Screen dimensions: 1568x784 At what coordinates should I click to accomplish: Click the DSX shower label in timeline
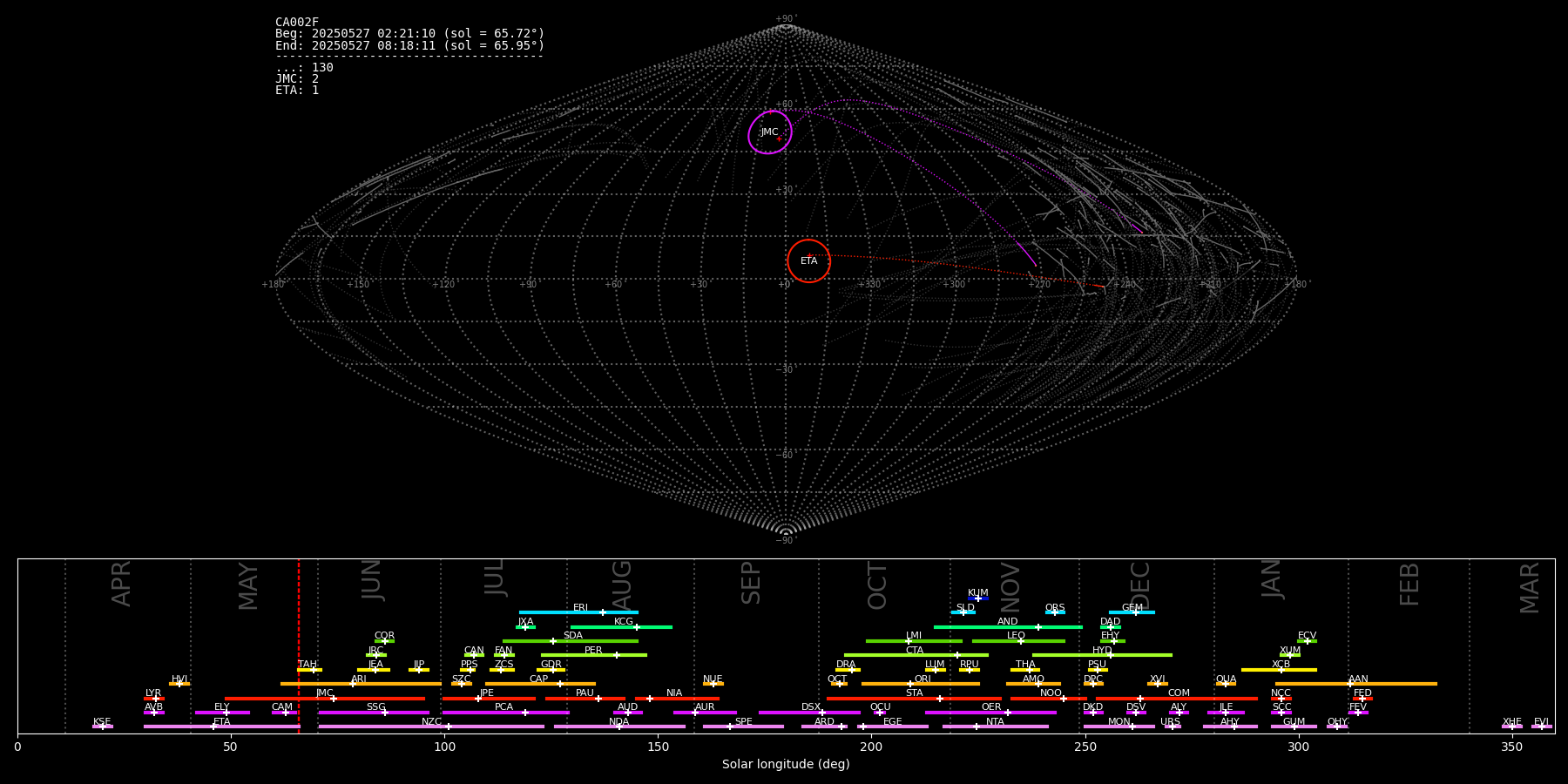coord(811,707)
